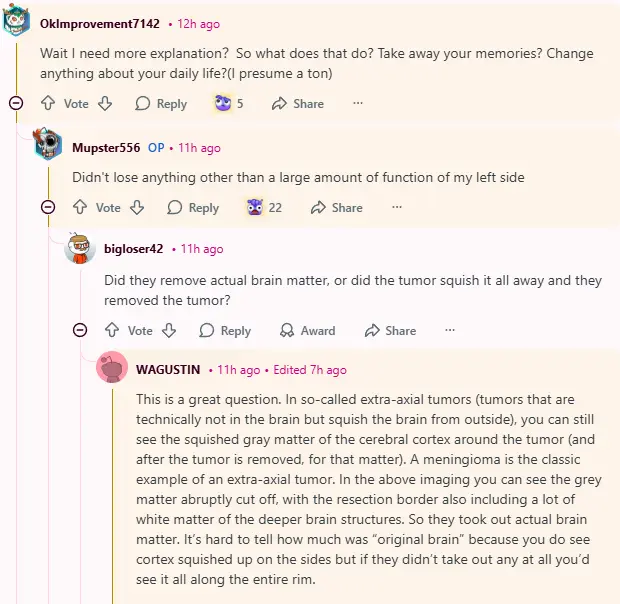
Task: Downvote OkImprovement7142's comment
Action: click(x=105, y=103)
